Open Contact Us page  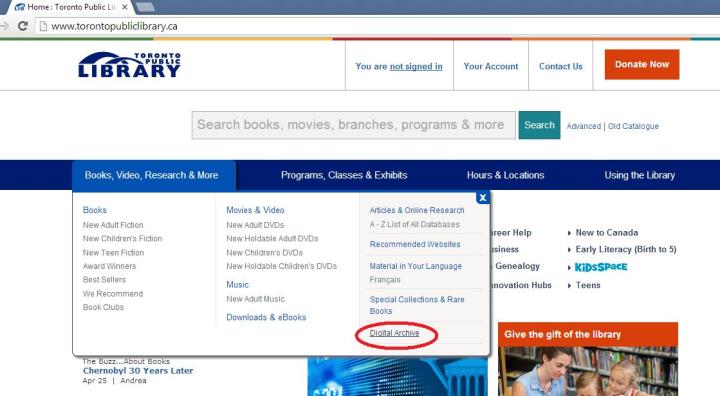pos(561,66)
